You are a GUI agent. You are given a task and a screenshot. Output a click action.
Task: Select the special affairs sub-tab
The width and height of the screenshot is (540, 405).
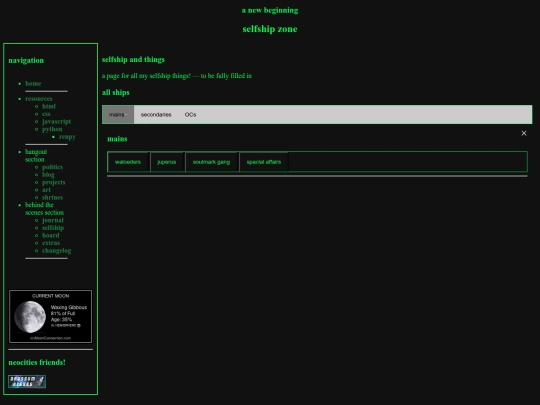tap(263, 162)
